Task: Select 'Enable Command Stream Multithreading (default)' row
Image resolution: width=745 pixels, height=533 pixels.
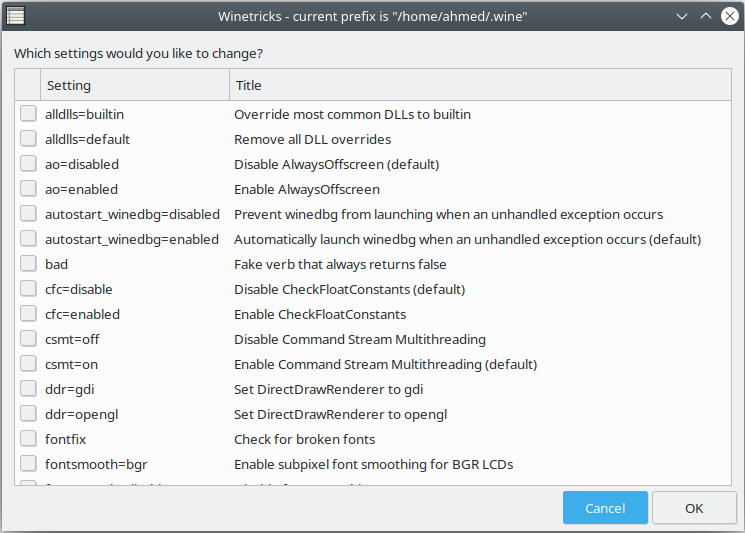Action: coord(385,364)
